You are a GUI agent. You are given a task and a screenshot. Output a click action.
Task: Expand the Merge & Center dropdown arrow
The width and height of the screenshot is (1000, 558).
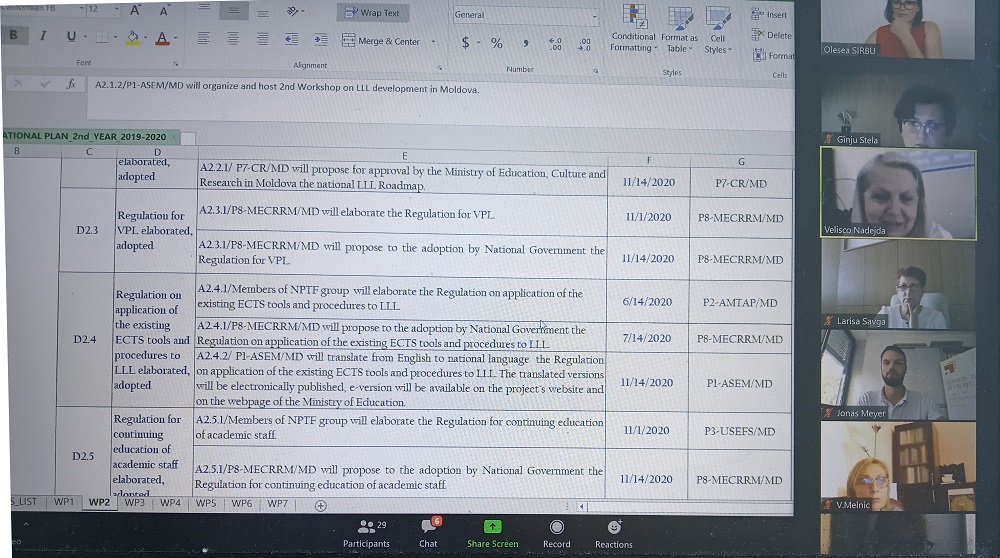click(x=433, y=41)
